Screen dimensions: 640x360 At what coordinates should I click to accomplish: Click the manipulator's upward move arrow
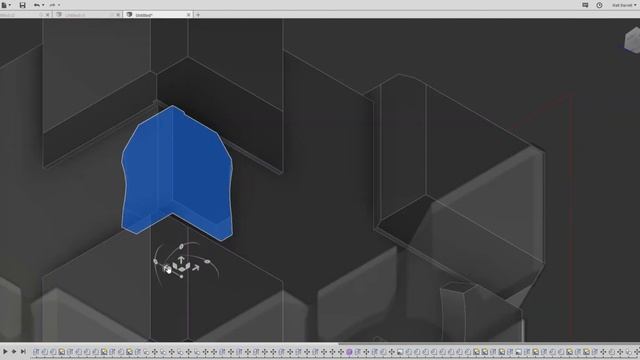tap(181, 260)
